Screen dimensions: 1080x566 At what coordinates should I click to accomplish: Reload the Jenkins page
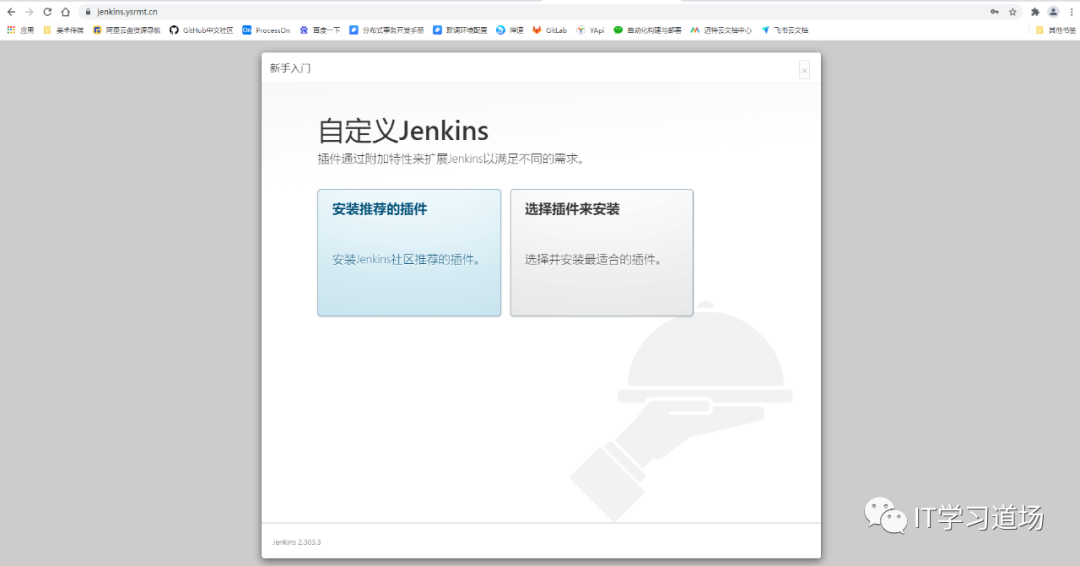pos(47,12)
